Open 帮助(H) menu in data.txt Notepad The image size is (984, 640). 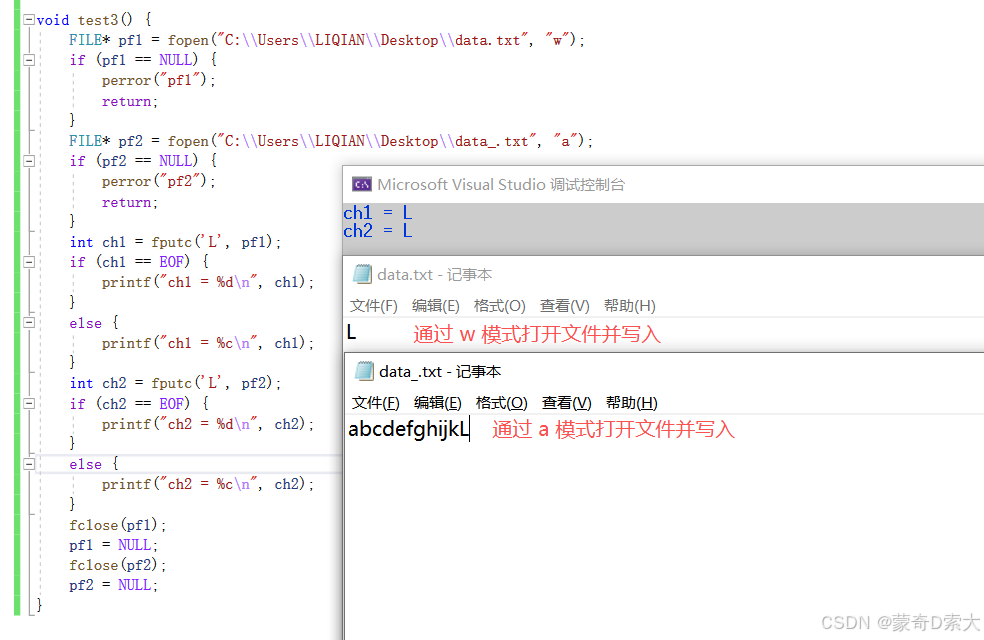(x=629, y=306)
